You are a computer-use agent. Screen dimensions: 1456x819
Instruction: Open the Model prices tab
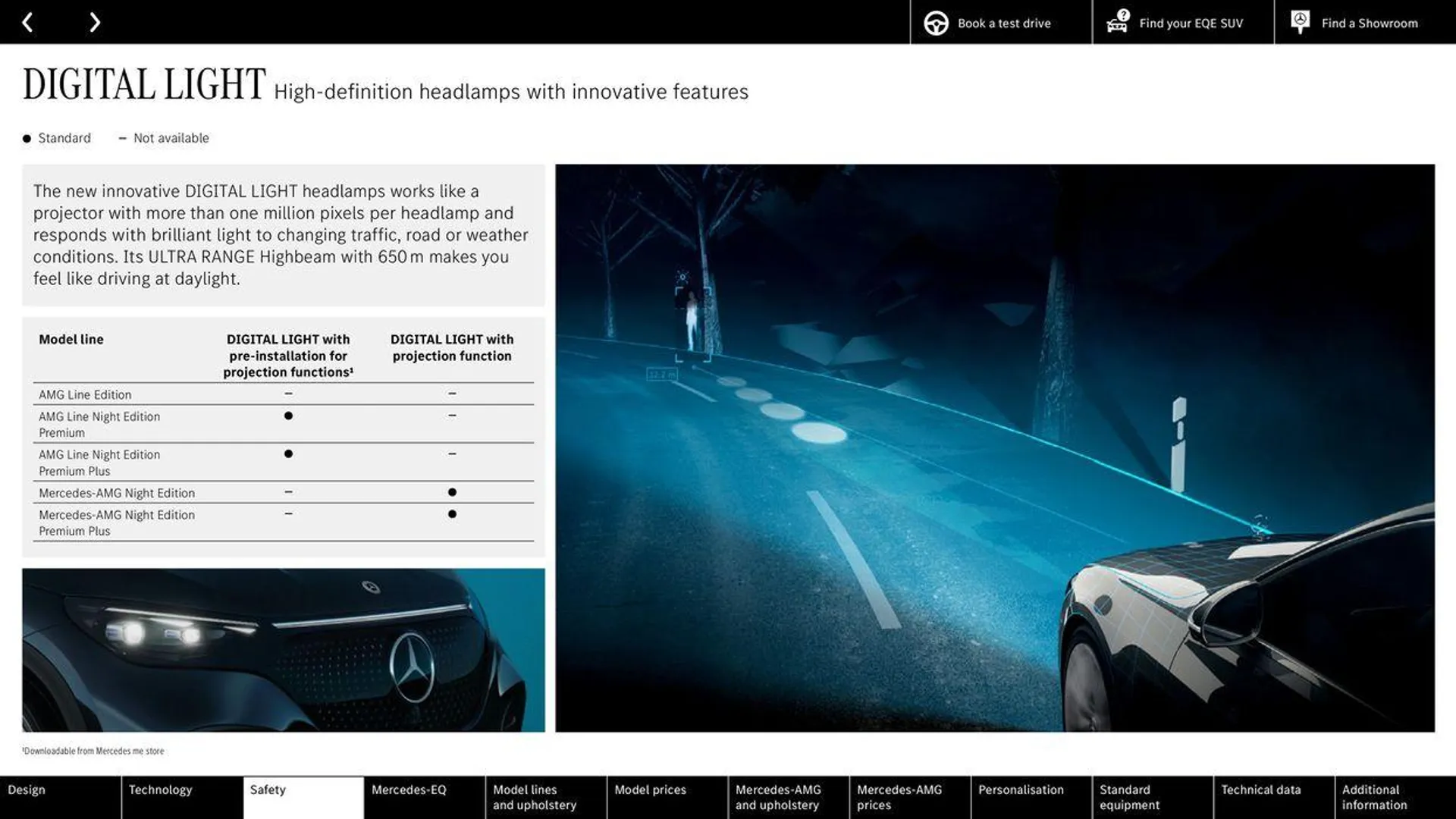pos(667,797)
